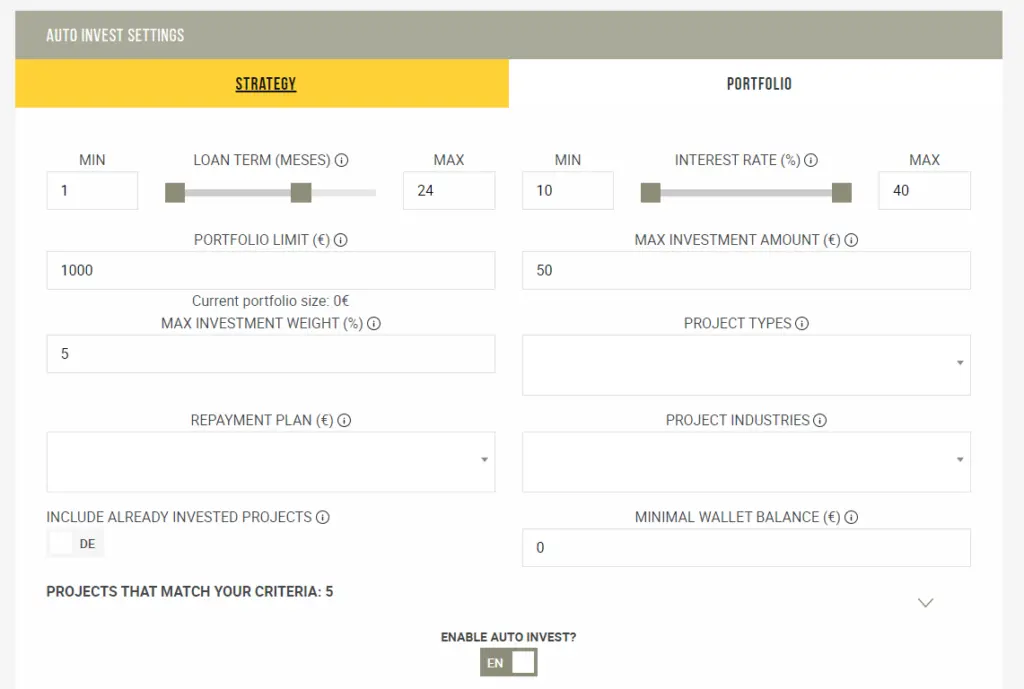
Task: Toggle the Enable Auto Invest switch
Action: point(509,662)
